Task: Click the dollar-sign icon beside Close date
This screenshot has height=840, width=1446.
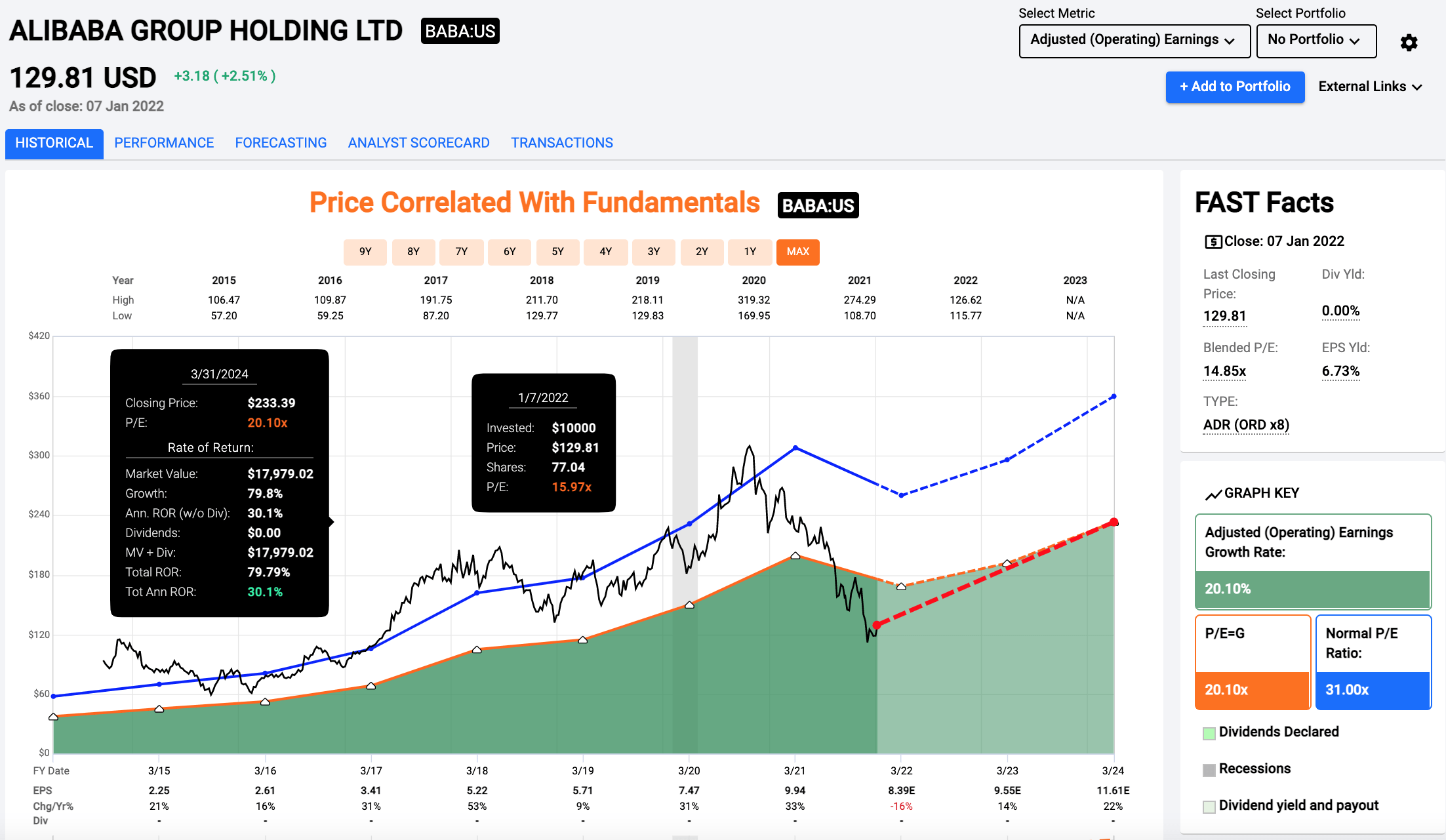Action: pyautogui.click(x=1213, y=241)
